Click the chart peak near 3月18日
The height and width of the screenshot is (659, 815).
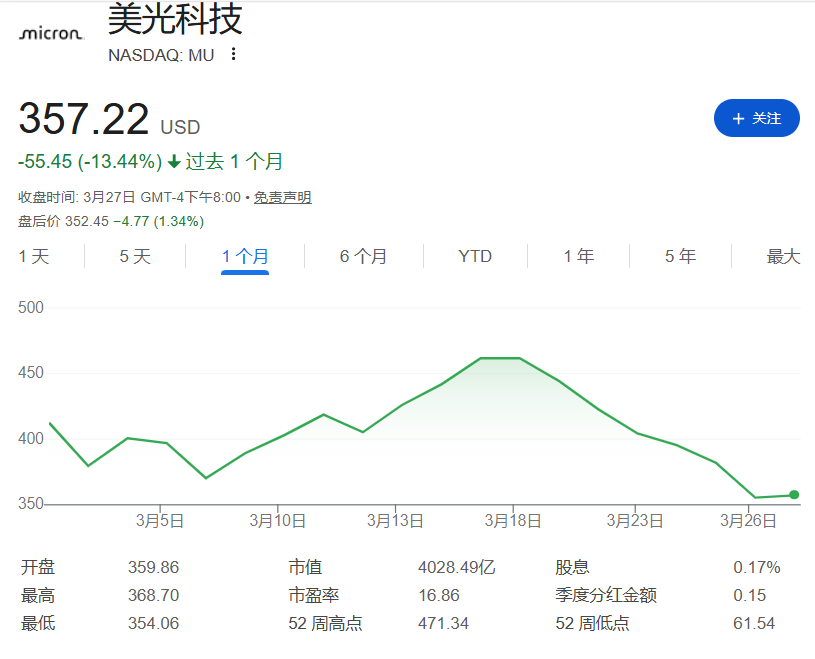pyautogui.click(x=500, y=358)
